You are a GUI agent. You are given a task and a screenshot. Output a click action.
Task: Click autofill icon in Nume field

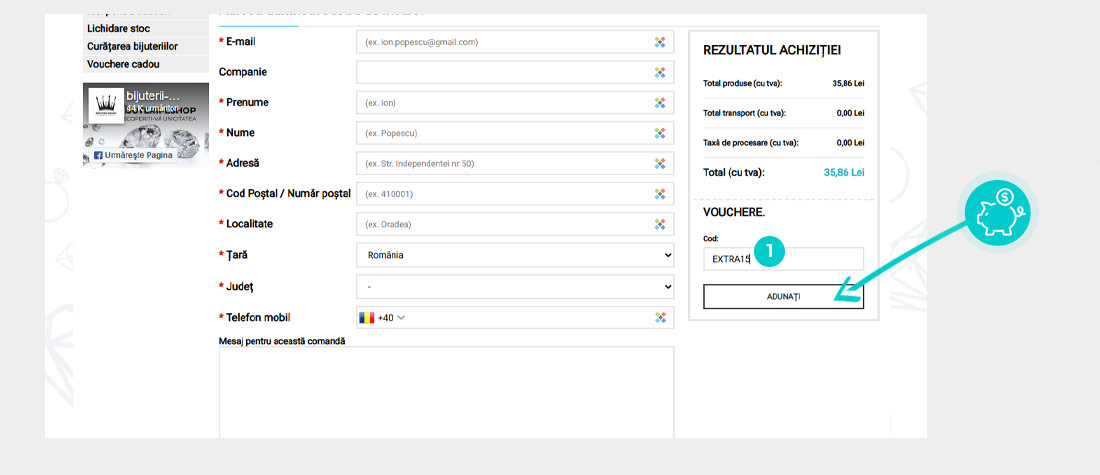click(660, 133)
